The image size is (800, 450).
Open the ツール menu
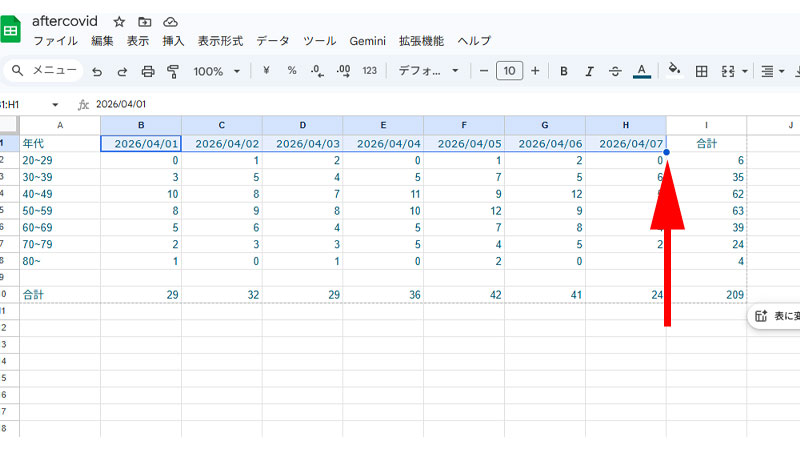[x=319, y=41]
